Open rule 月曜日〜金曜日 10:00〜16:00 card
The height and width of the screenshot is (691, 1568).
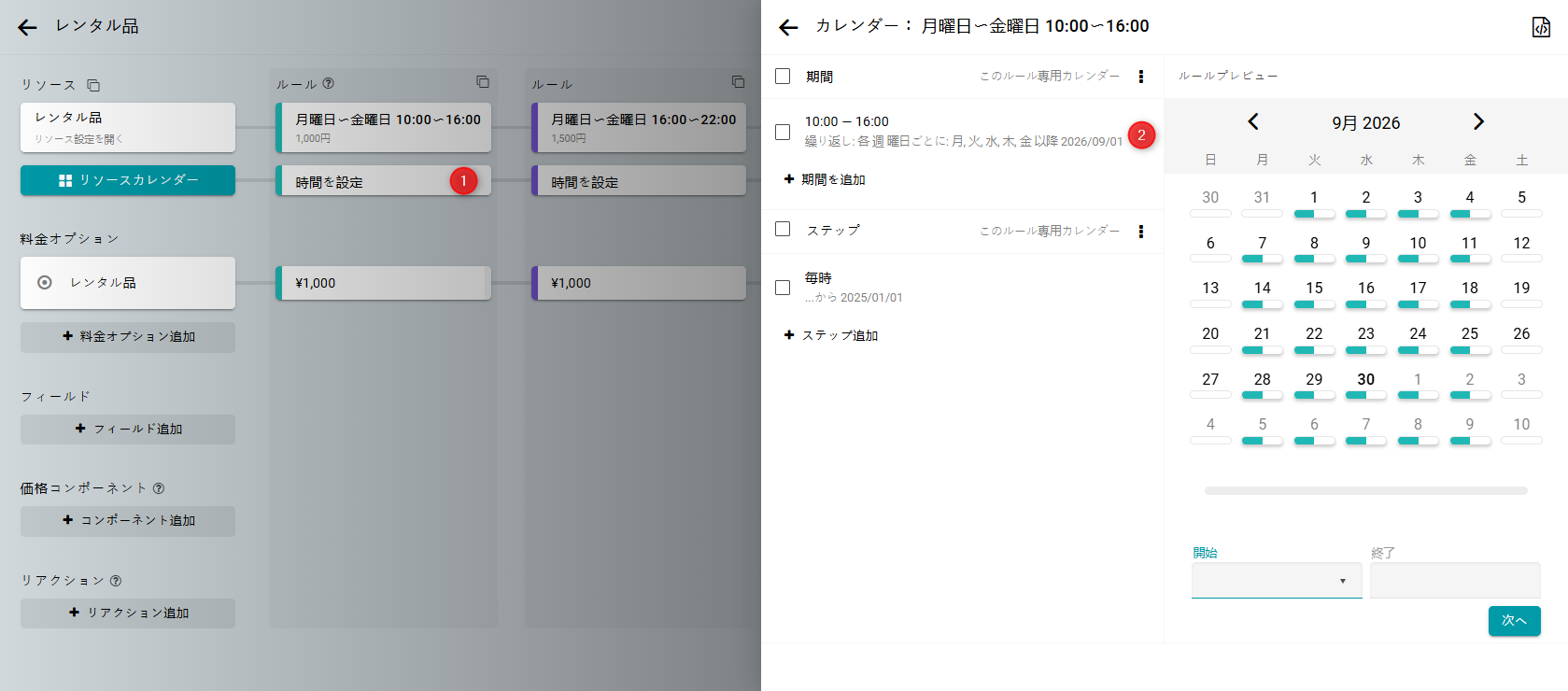pos(384,127)
